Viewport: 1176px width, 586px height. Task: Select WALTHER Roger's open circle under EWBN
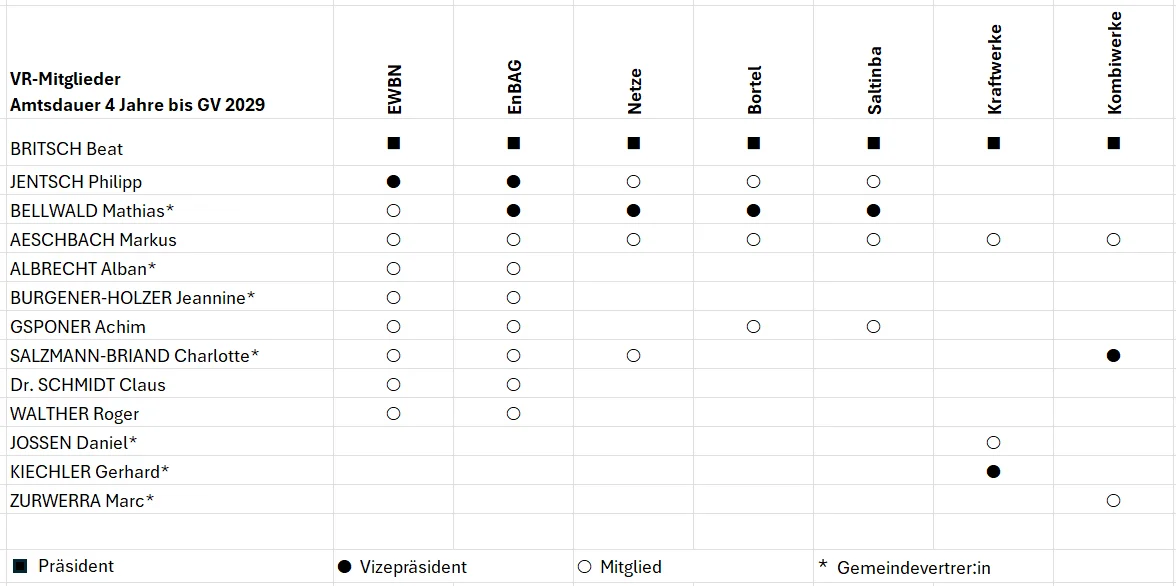point(393,413)
